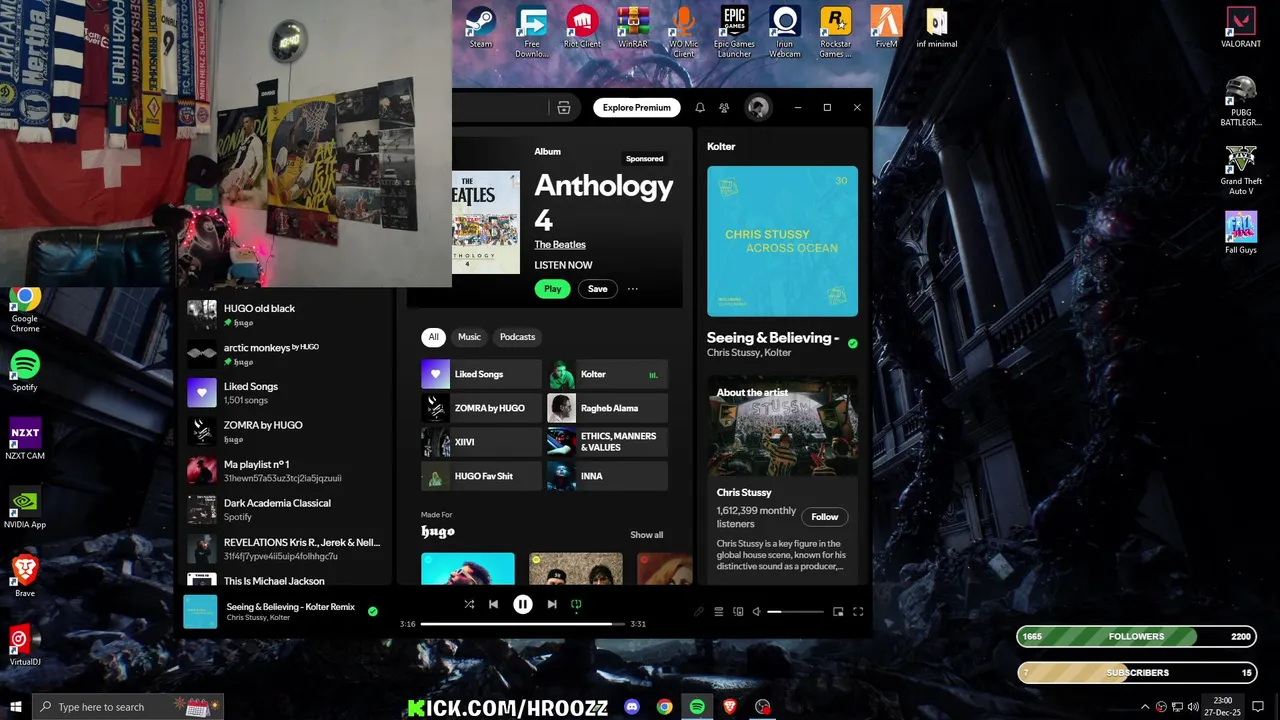Open the VirtualDJ desktop icon
Screen dimensions: 1280x720
25,645
